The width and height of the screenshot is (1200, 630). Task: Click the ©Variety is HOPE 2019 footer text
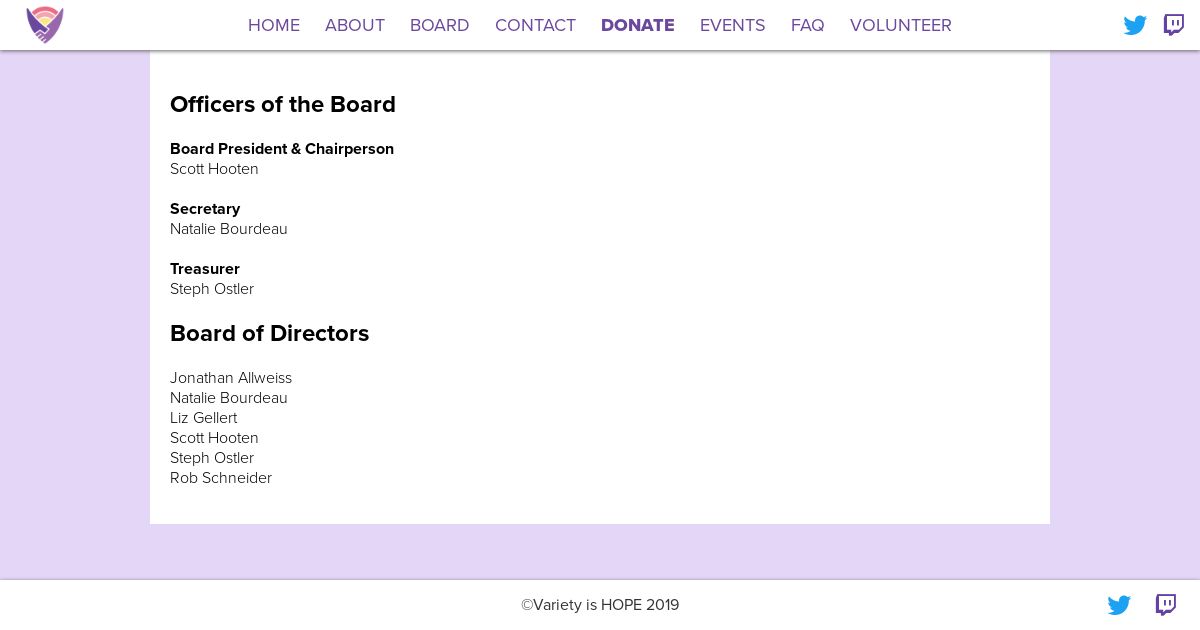tap(600, 605)
